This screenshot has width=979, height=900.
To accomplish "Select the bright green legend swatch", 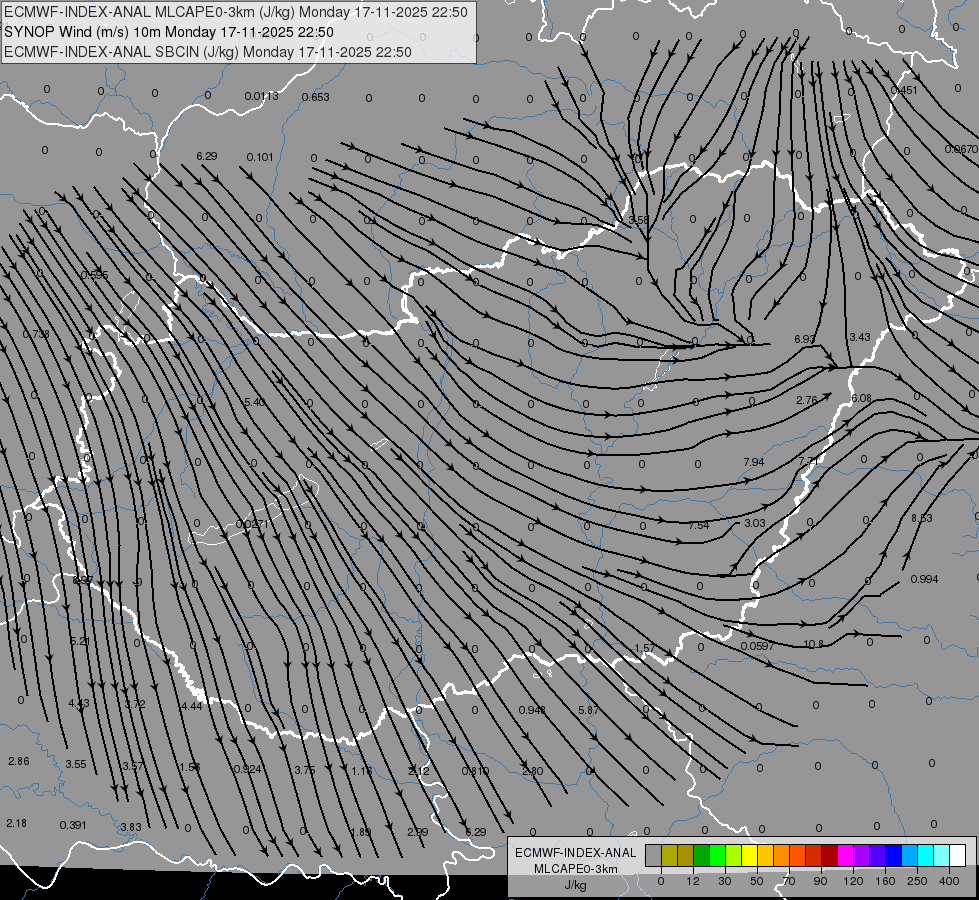I will pos(717,856).
